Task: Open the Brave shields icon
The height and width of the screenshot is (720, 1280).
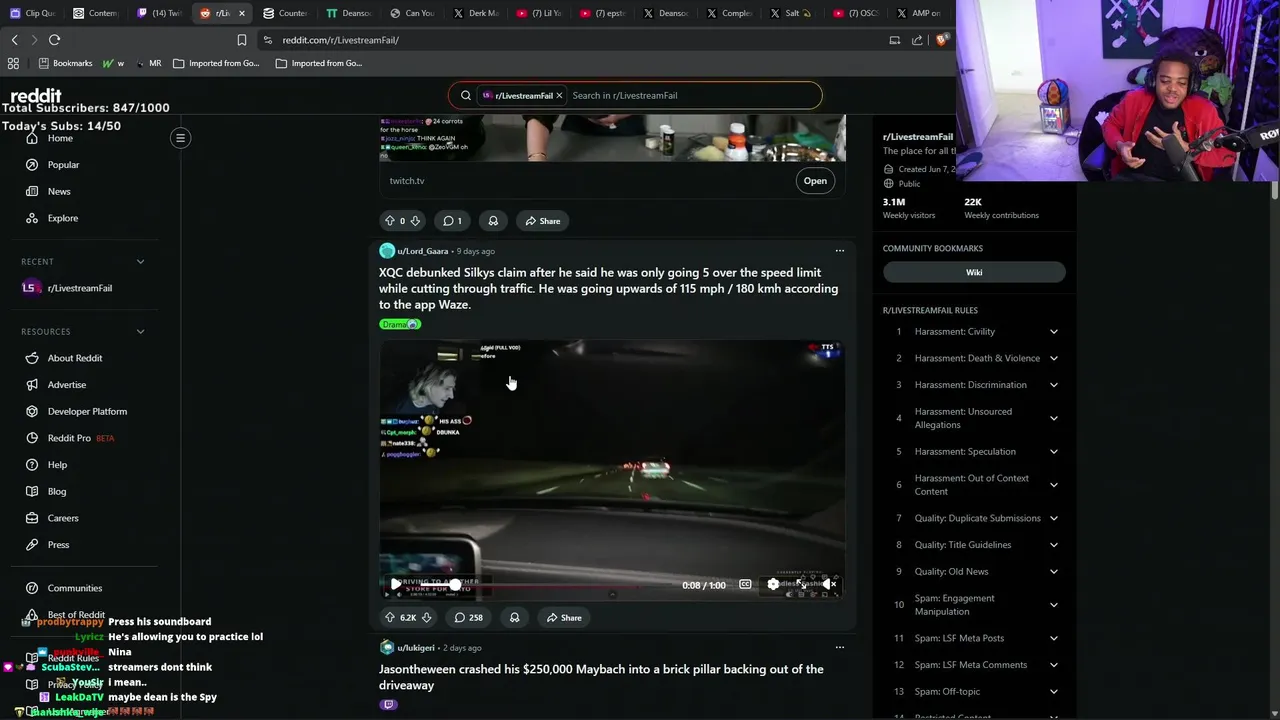Action: pyautogui.click(x=941, y=40)
